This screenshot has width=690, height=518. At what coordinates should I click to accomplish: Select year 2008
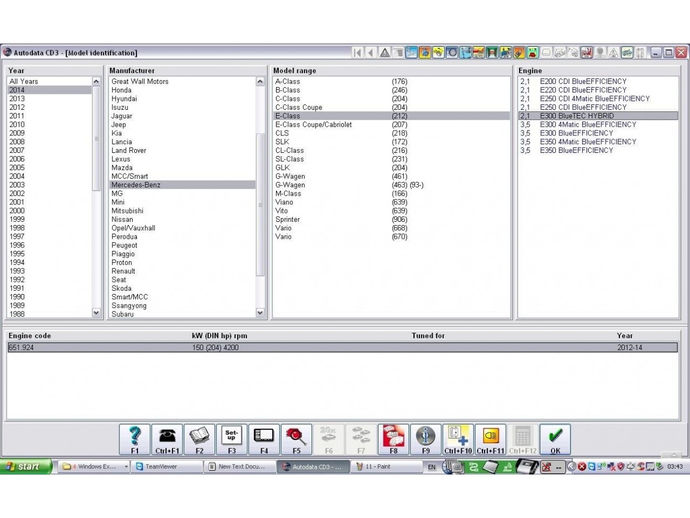(49, 142)
